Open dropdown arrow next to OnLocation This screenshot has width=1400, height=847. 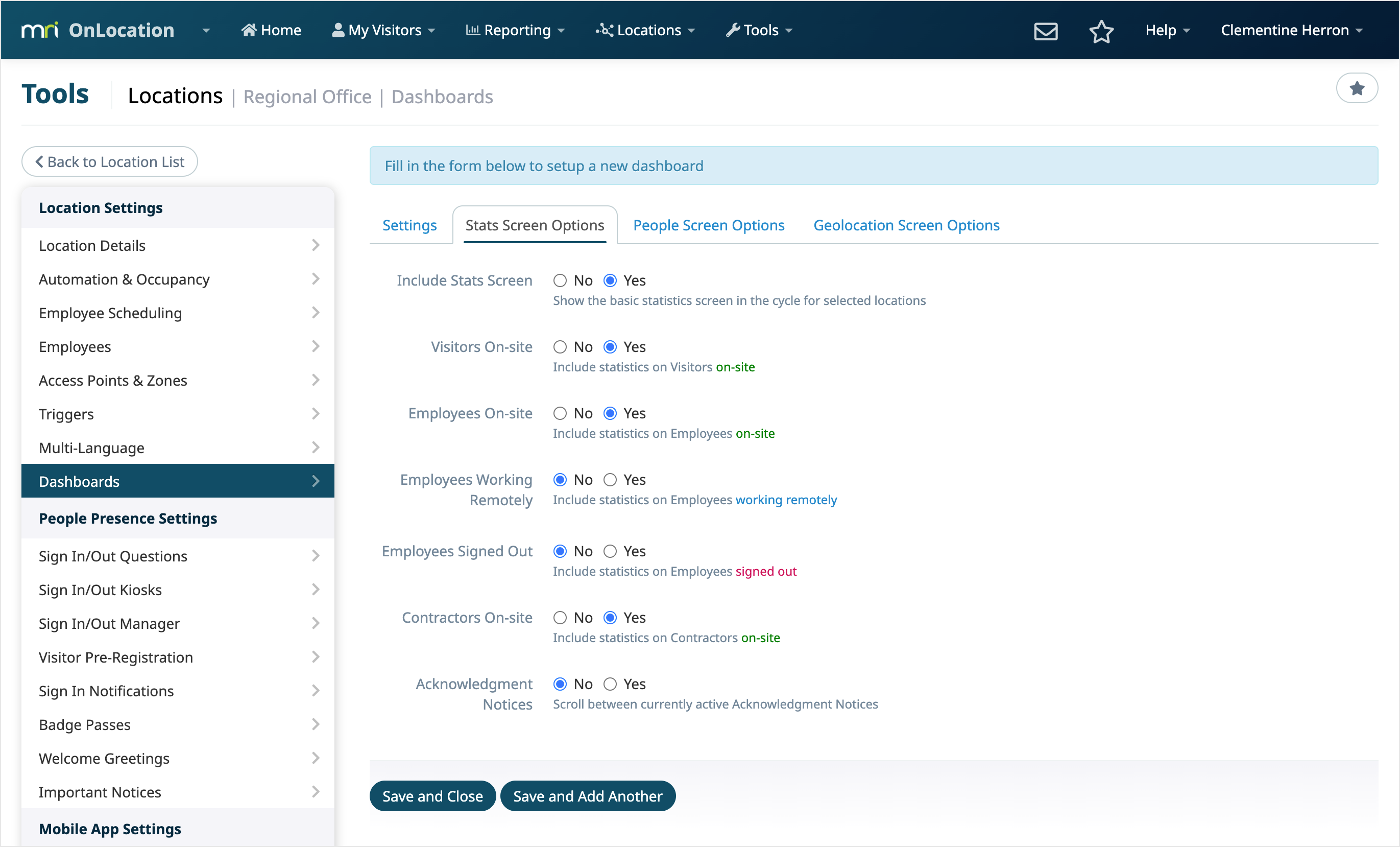[206, 31]
